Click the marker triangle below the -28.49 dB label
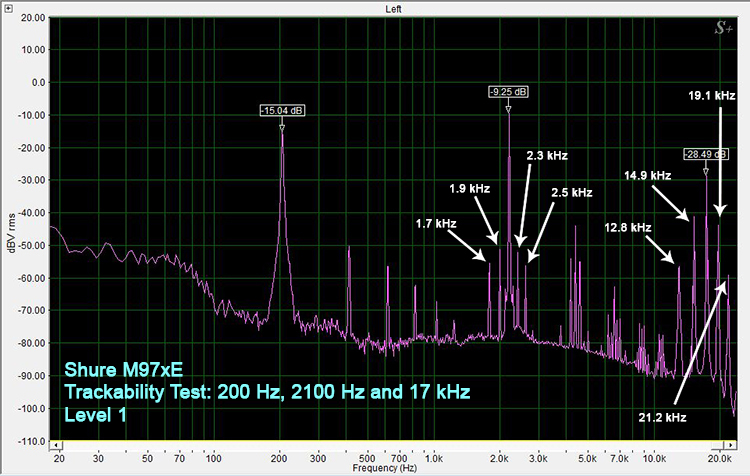The width and height of the screenshot is (750, 476). 707,169
